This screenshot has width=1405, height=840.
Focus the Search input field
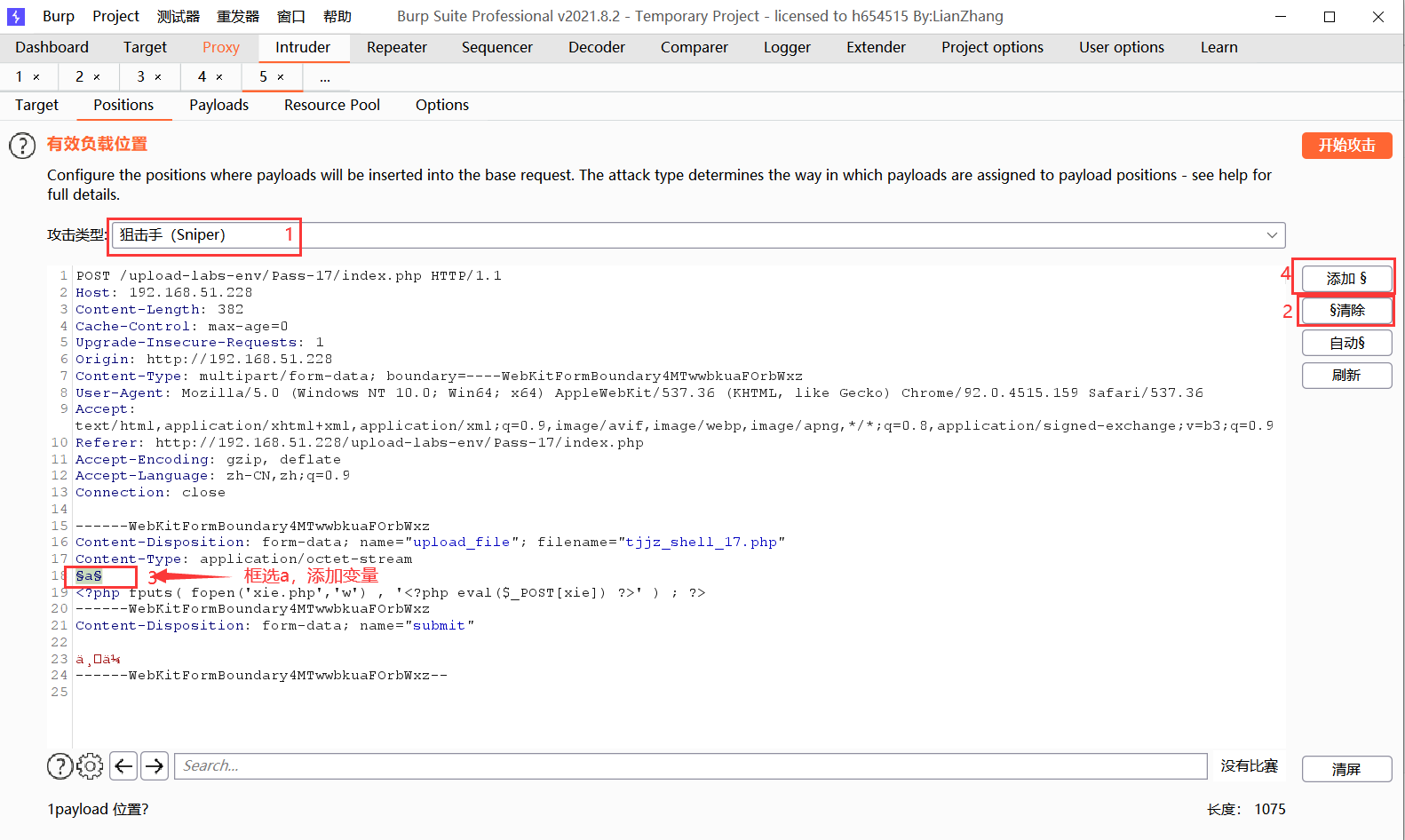[x=690, y=765]
